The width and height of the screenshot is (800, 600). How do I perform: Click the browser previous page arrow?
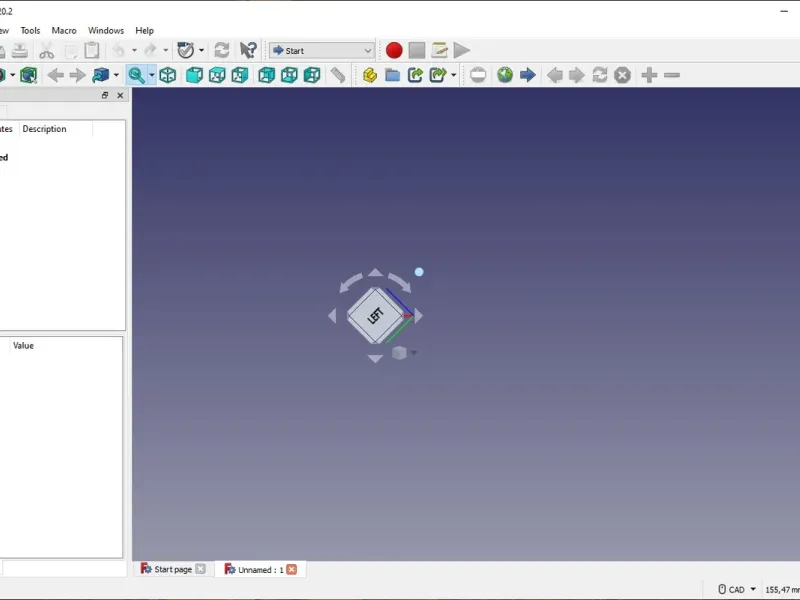[x=554, y=76]
